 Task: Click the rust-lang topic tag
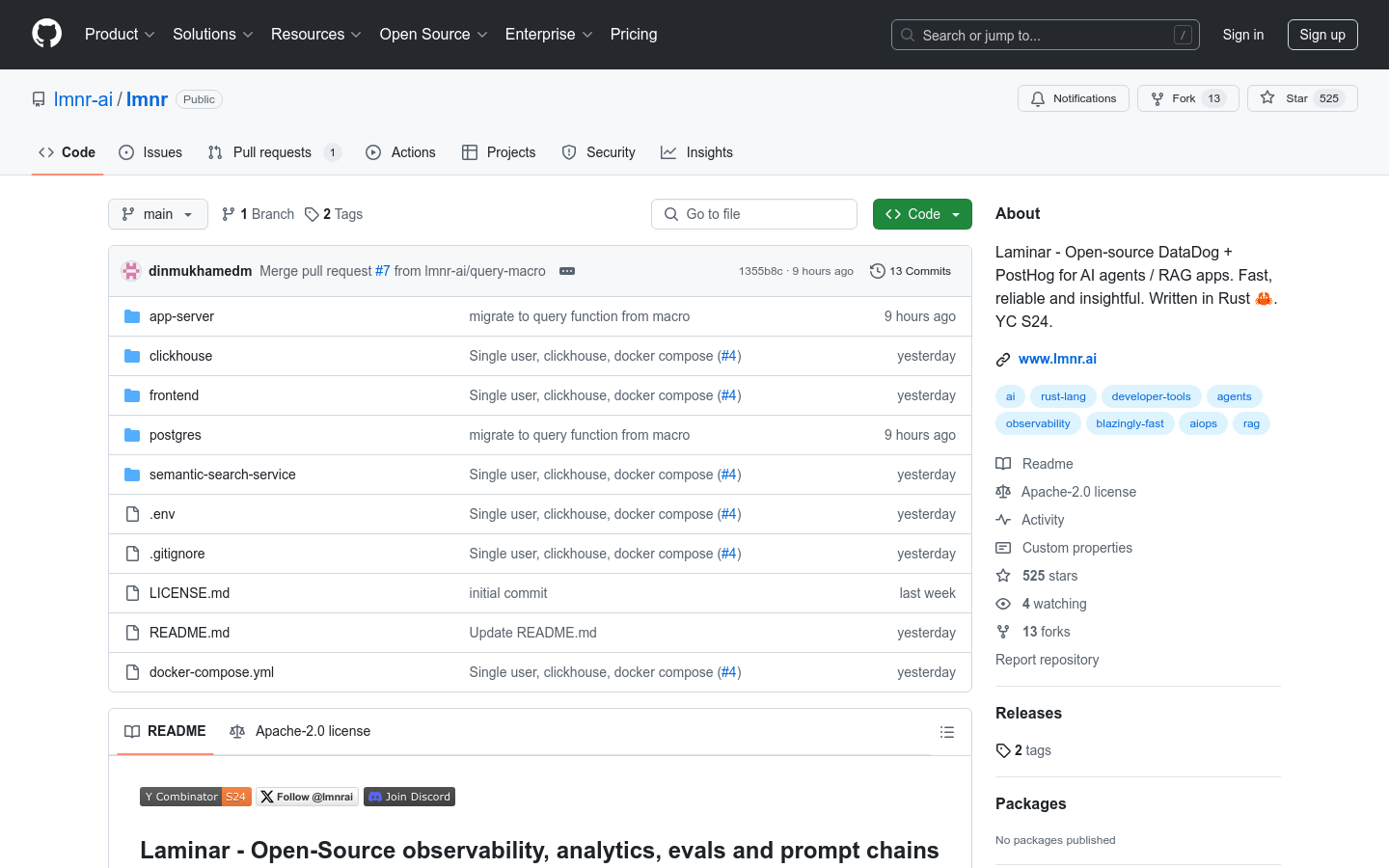click(x=1063, y=396)
